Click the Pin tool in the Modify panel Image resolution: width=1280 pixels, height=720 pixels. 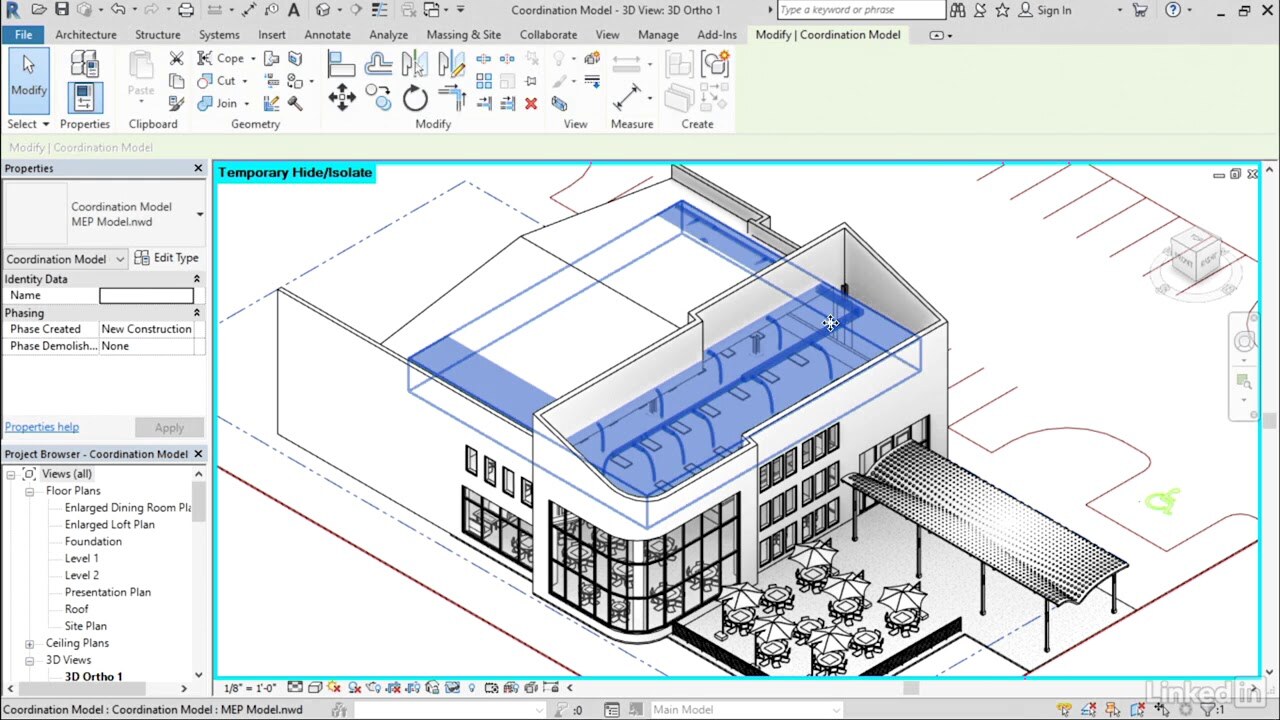click(x=531, y=80)
